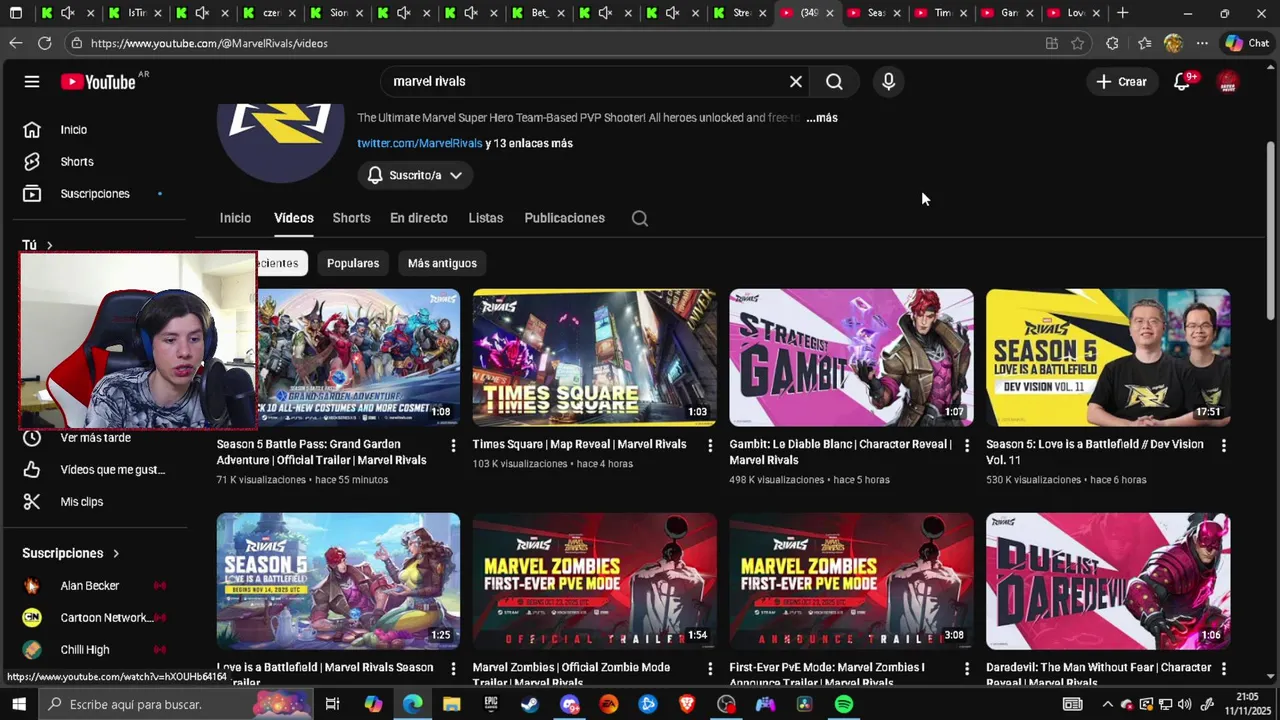Open Marvel Zombies Official Trailer thumbnail
1280x720 pixels.
click(594, 582)
